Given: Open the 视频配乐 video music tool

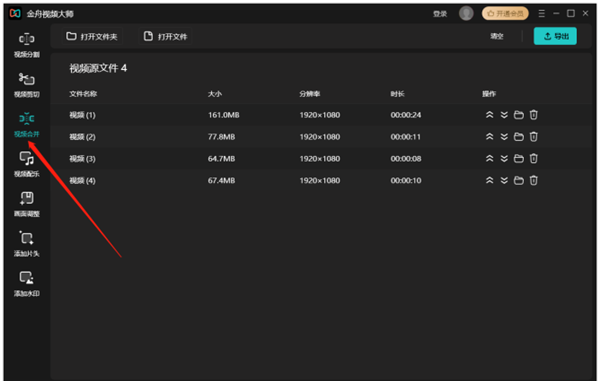Looking at the screenshot, I should (27, 164).
